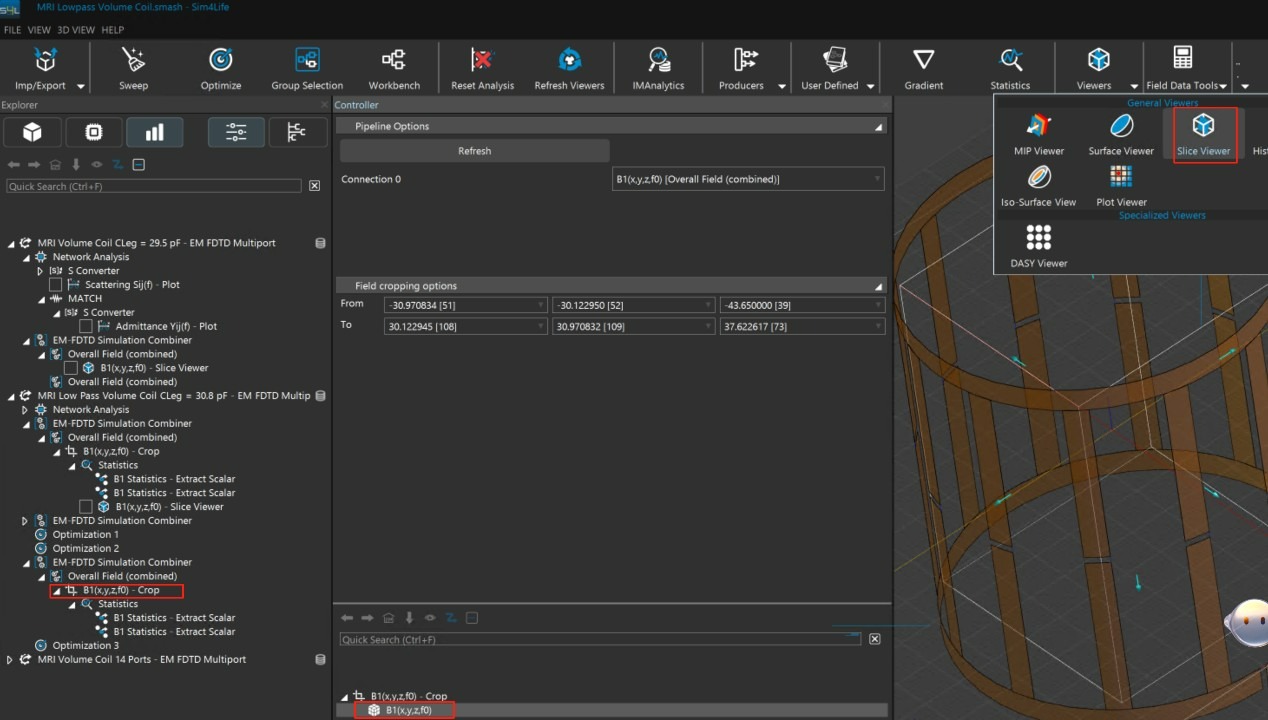1268x720 pixels.
Task: Open the FILE menu
Action: coord(12,30)
